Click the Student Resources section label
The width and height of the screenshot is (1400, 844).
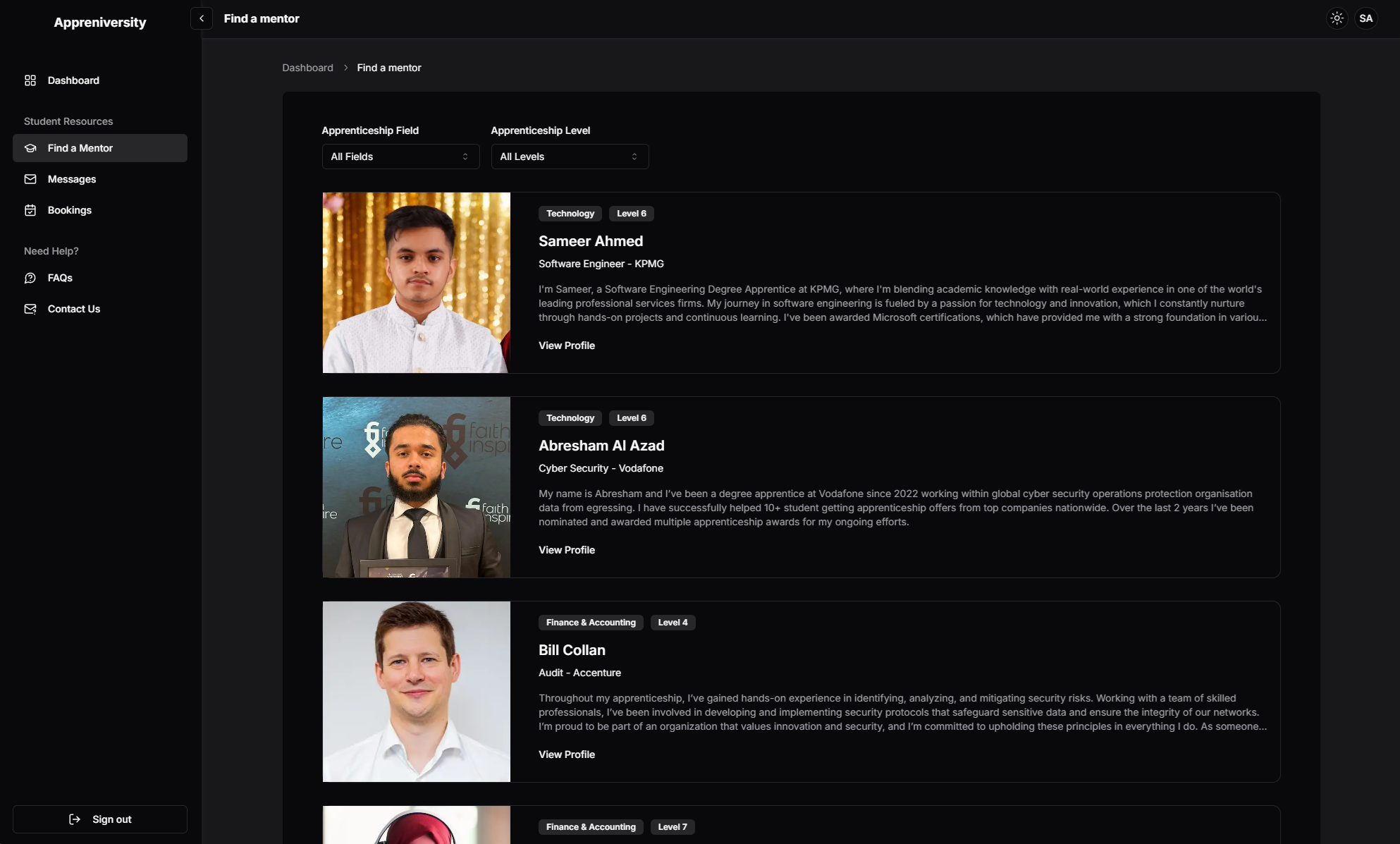pos(68,121)
